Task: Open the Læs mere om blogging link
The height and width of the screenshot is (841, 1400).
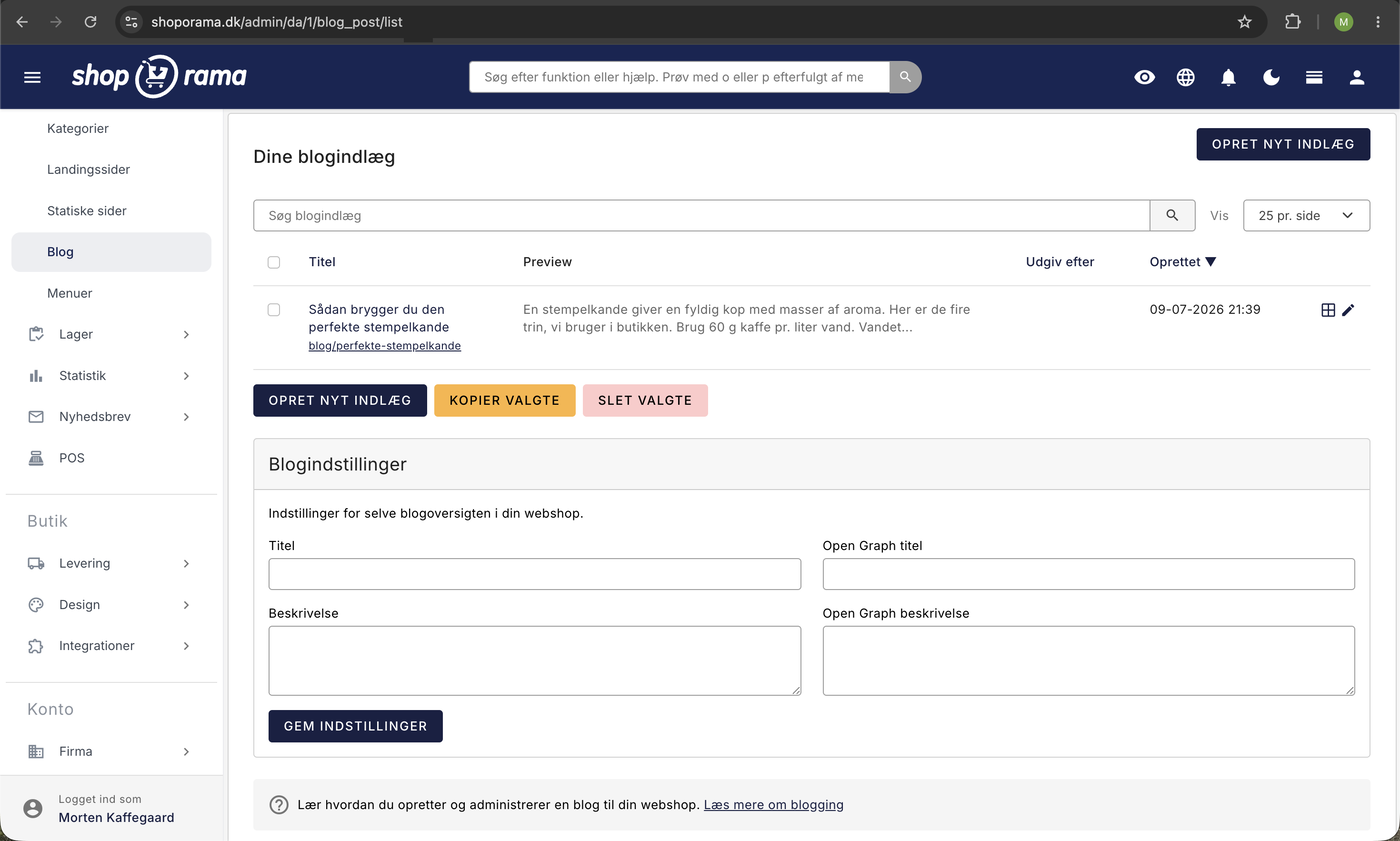Action: [774, 804]
